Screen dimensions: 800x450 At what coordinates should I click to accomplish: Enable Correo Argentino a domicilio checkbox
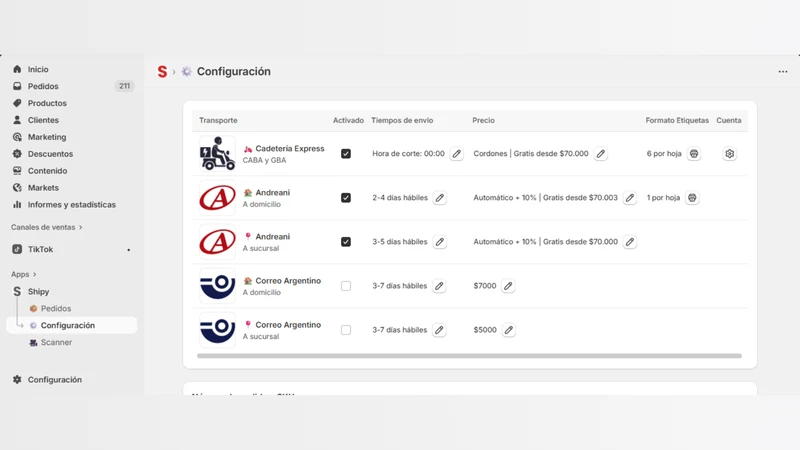346,286
